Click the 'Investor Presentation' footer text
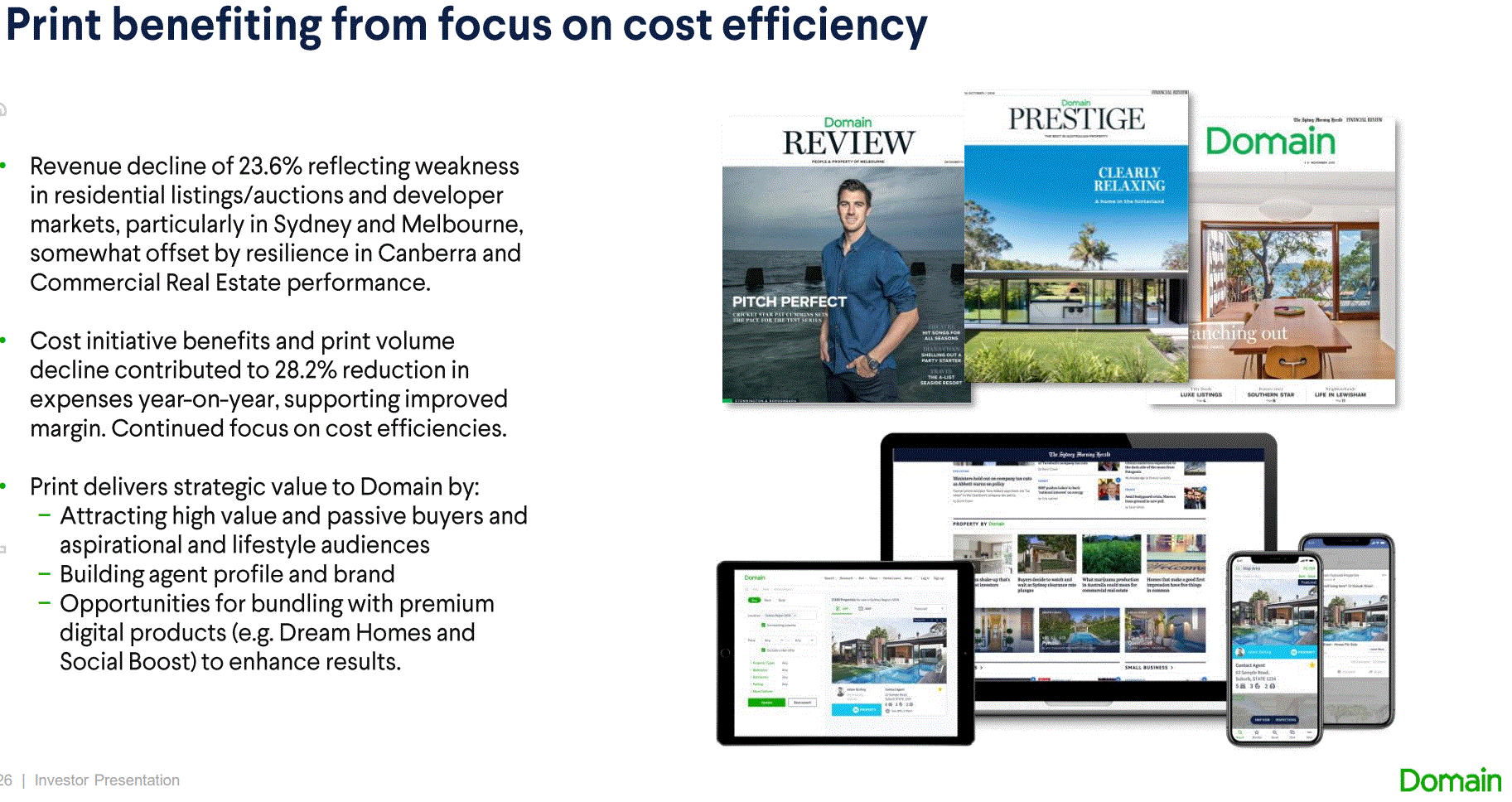Screen dimensions: 1512x802 click(107, 780)
